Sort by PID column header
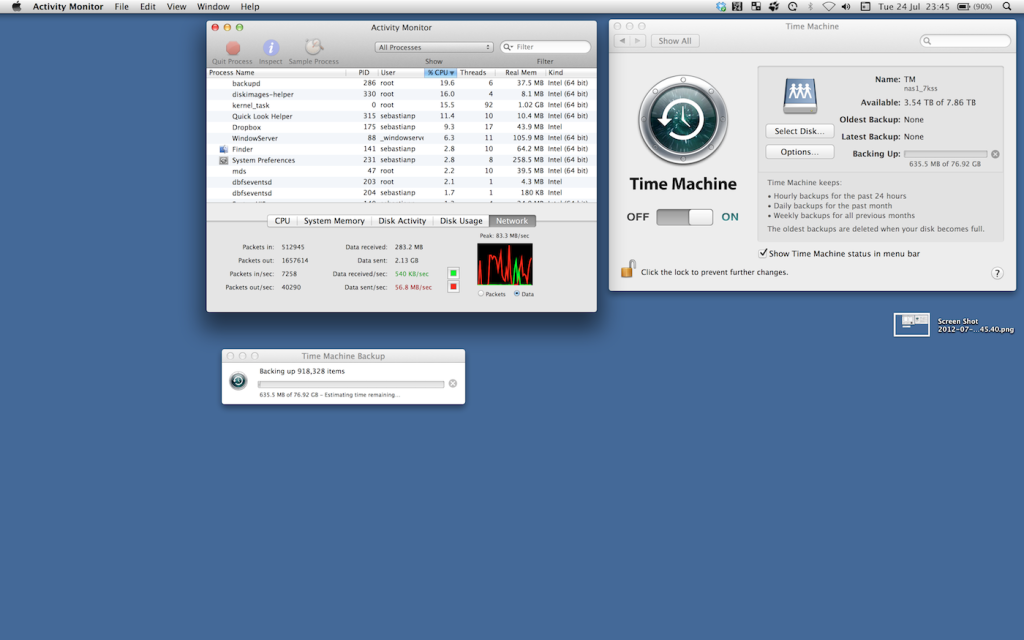This screenshot has height=640, width=1024. (x=362, y=72)
